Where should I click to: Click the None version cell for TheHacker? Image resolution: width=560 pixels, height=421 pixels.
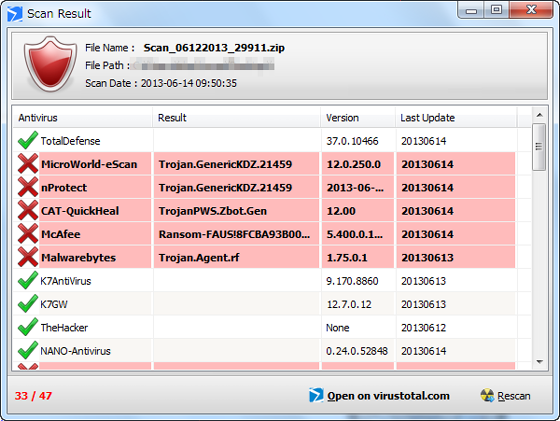(338, 327)
